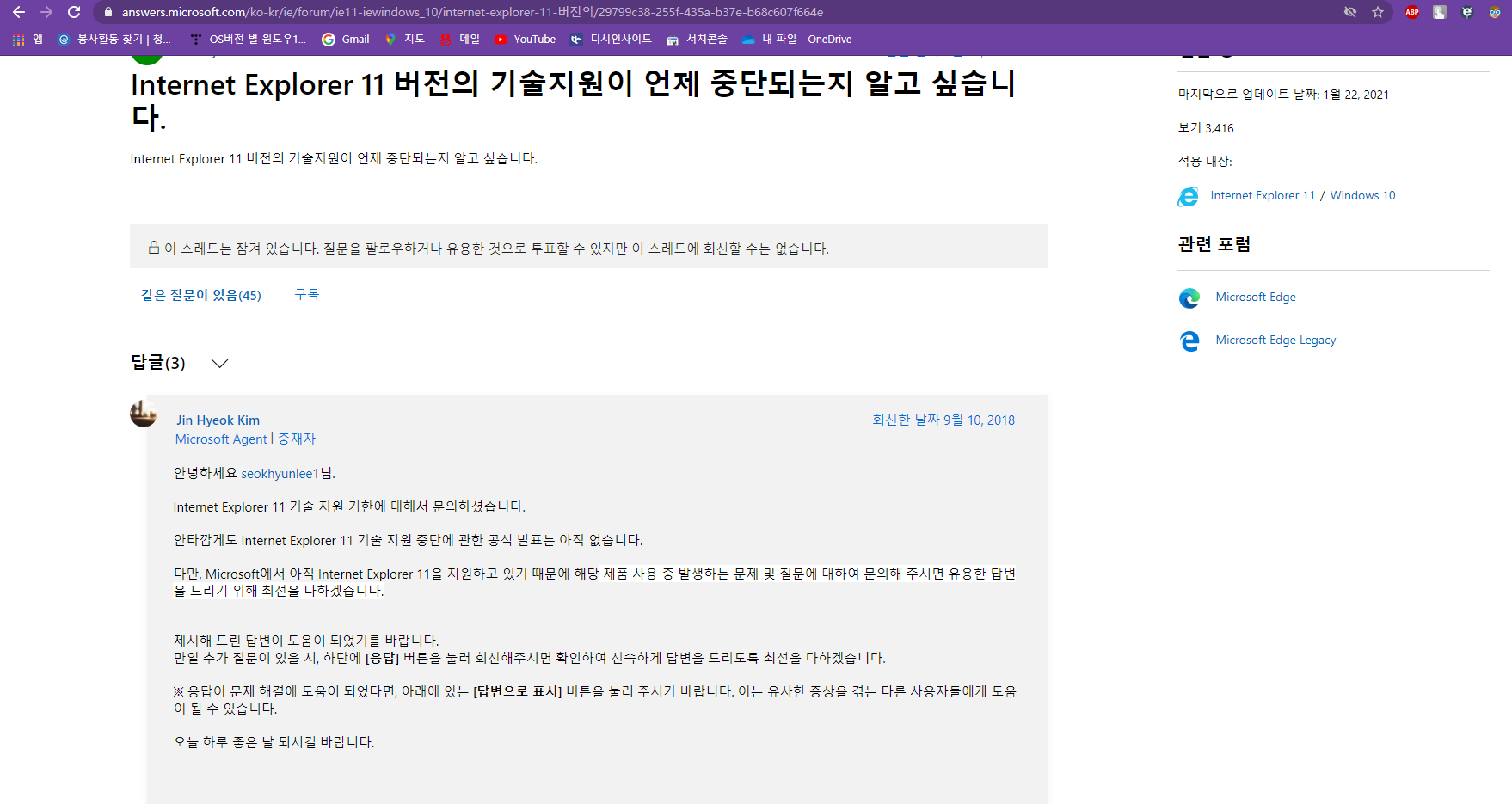Open the YouTube bookmark
Screen dimensions: 1512x804
click(x=525, y=40)
